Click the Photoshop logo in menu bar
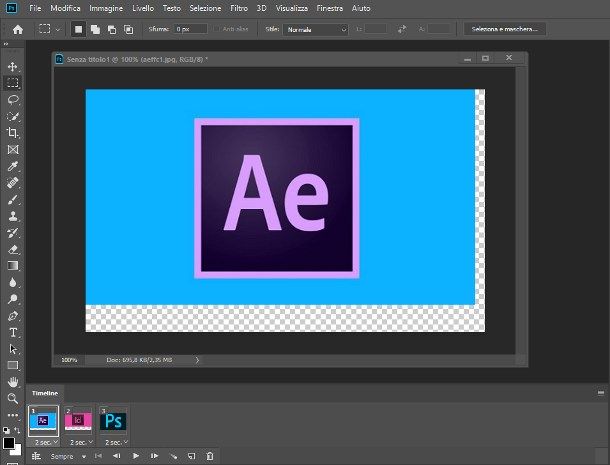 [x=11, y=8]
